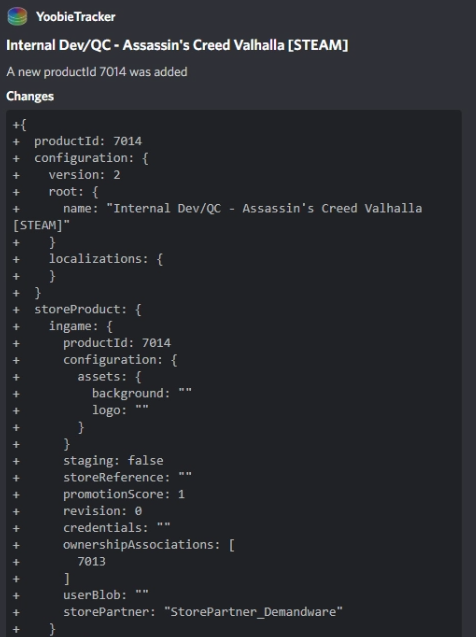The height and width of the screenshot is (637, 476).
Task: Click the 'root: {' line
Action: [x=74, y=192]
